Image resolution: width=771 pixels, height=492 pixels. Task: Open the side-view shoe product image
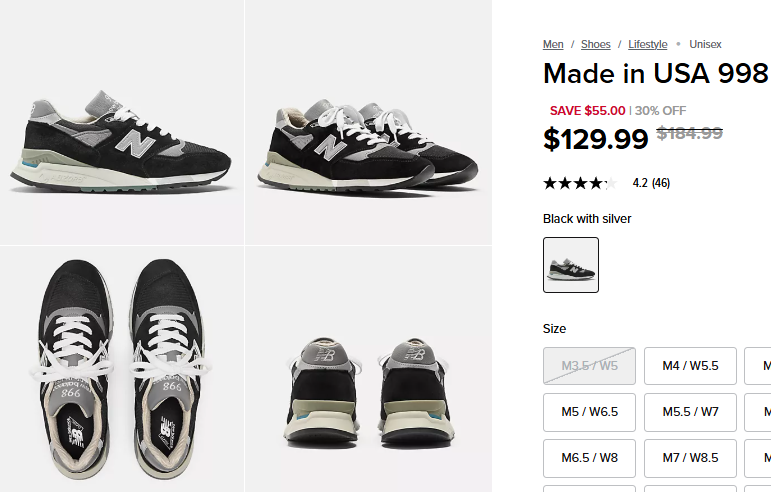pos(122,122)
